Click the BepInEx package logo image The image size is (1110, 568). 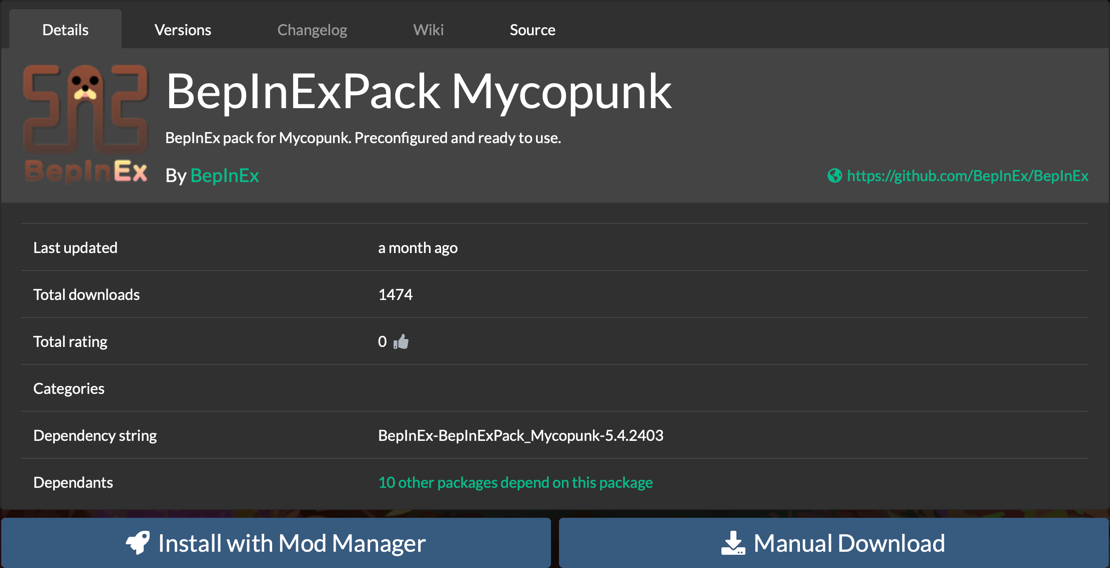(86, 125)
